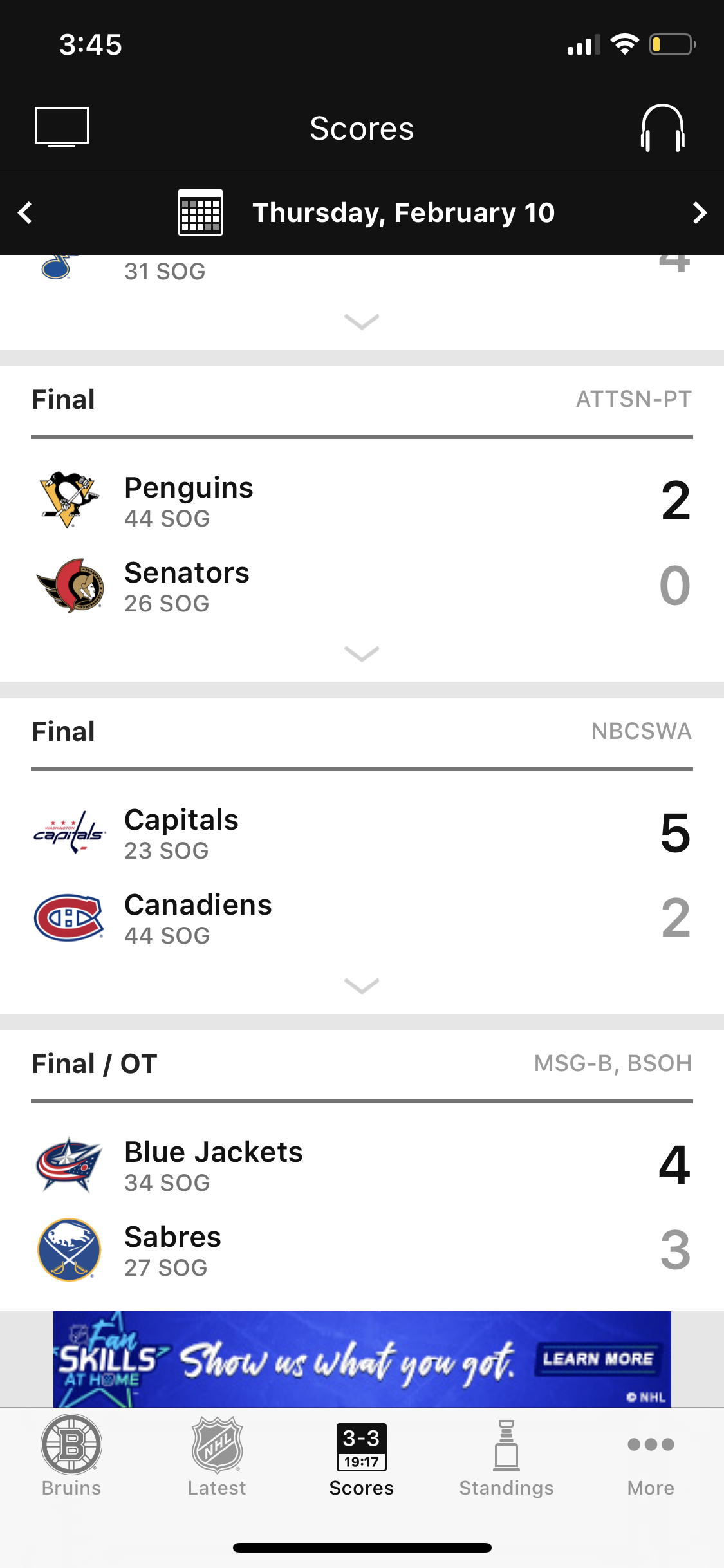Open the TV watch icon
Image resolution: width=724 pixels, height=1568 pixels.
pyautogui.click(x=62, y=127)
